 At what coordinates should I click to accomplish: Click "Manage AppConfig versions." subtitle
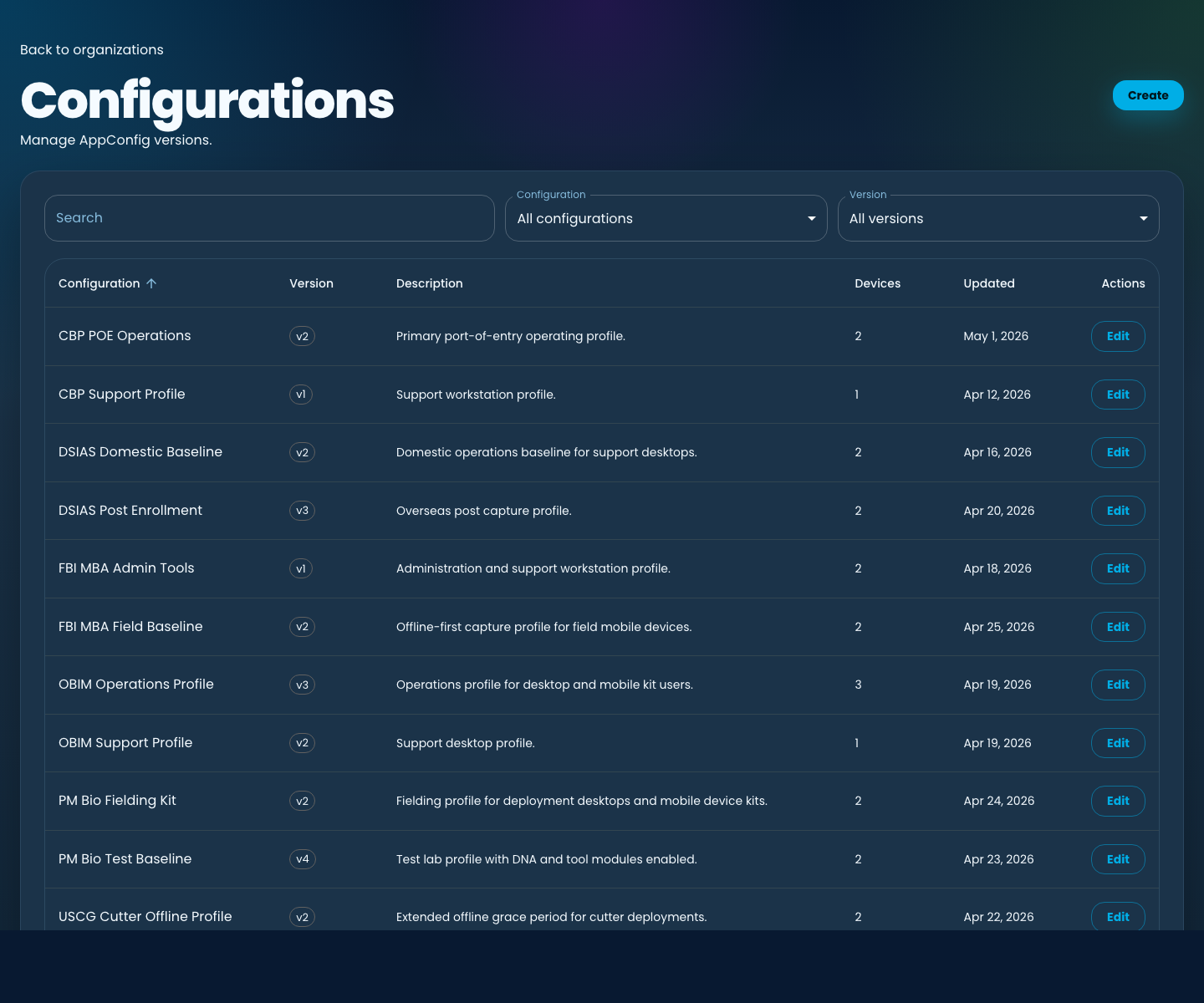(x=116, y=140)
